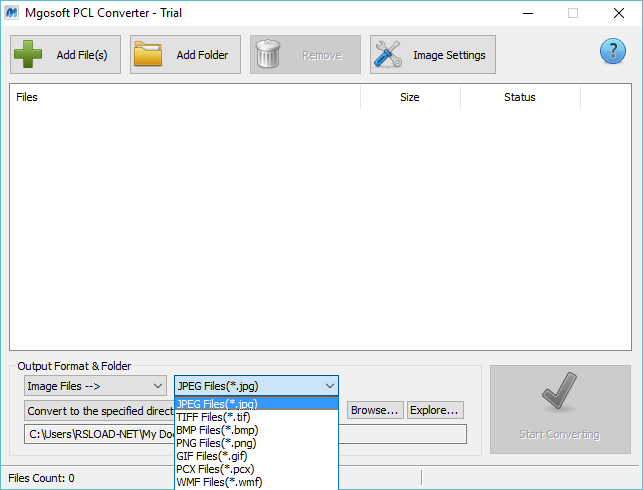Select PCX Files(*.pcx) in the list
The height and width of the screenshot is (490, 643).
pyautogui.click(x=256, y=469)
